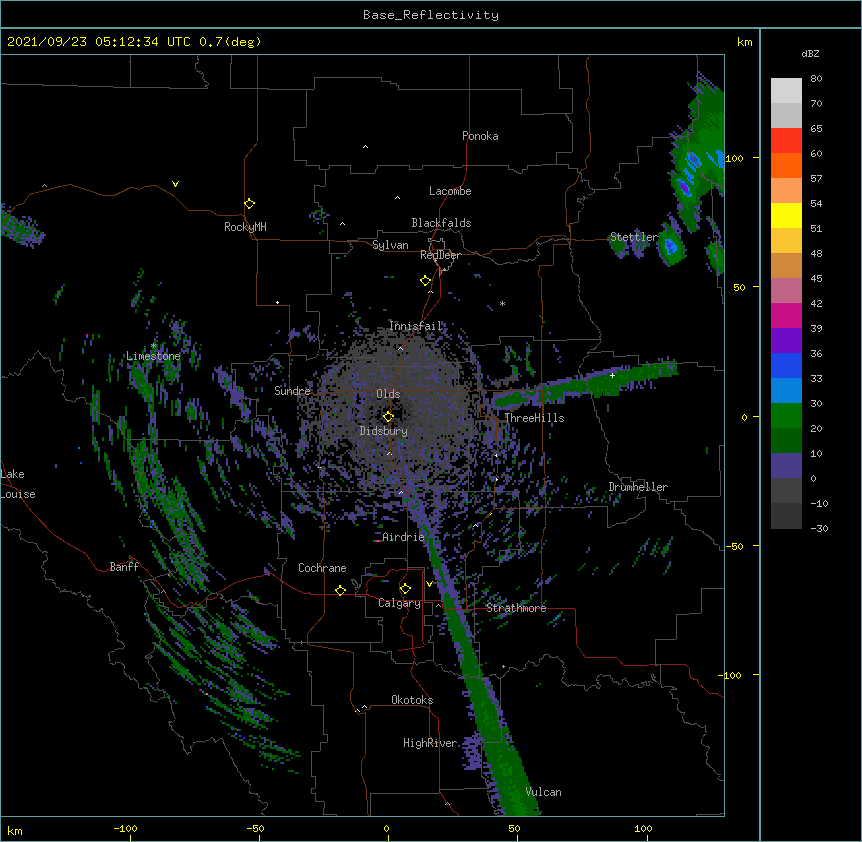Click the Didsbury city label
This screenshot has height=842, width=862.
384,431
